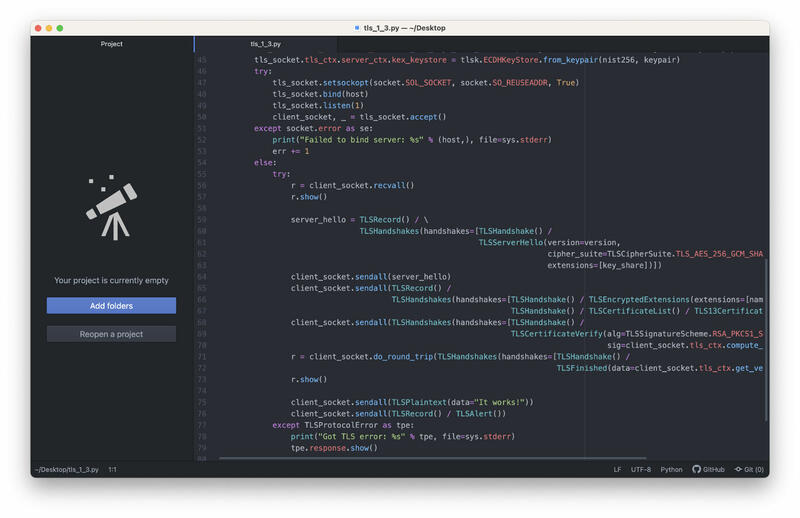Click the file icon in the title bar
Image resolution: width=800 pixels, height=518 pixels.
tap(358, 28)
